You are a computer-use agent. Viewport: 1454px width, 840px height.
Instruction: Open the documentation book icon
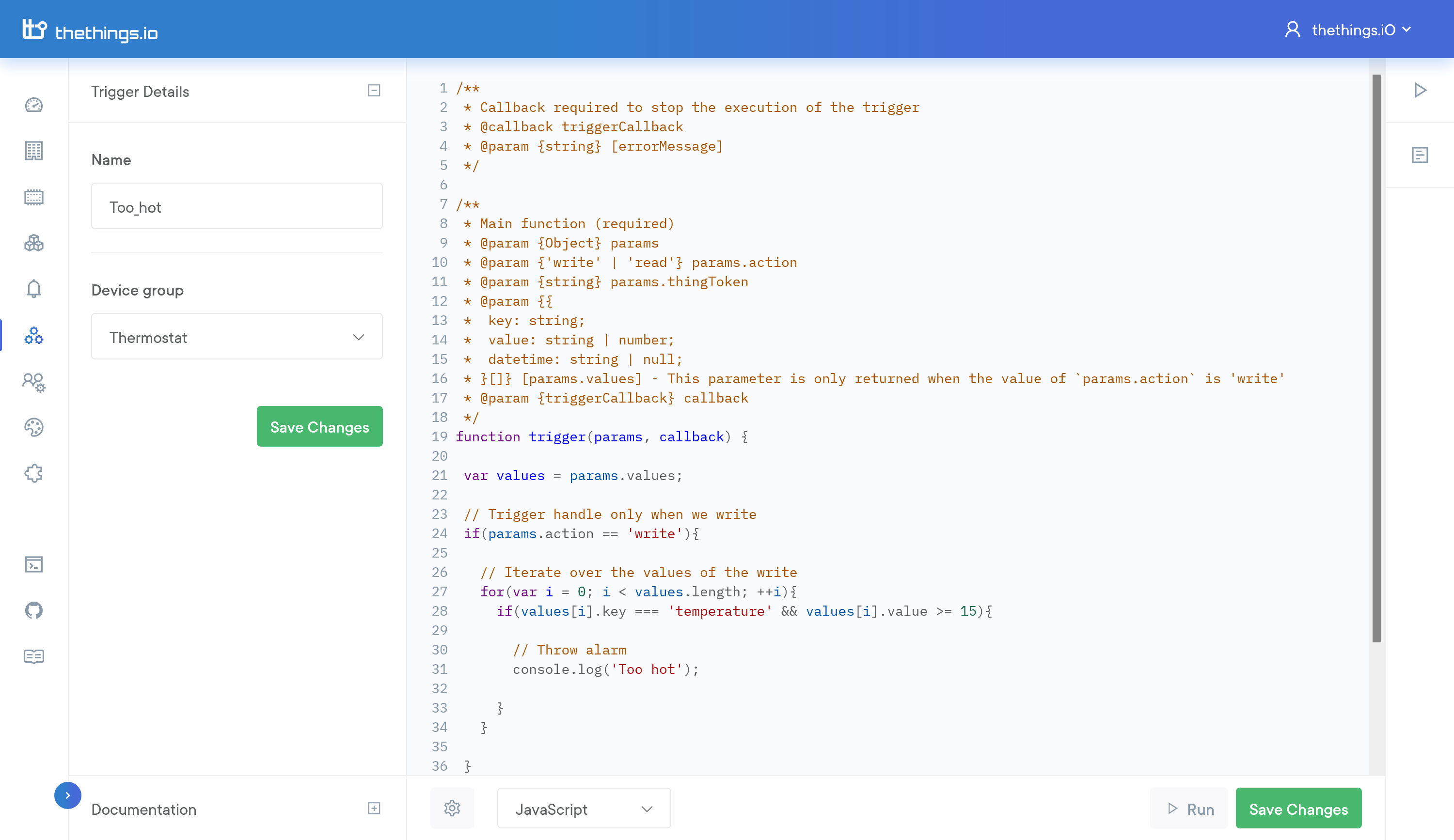coord(35,656)
